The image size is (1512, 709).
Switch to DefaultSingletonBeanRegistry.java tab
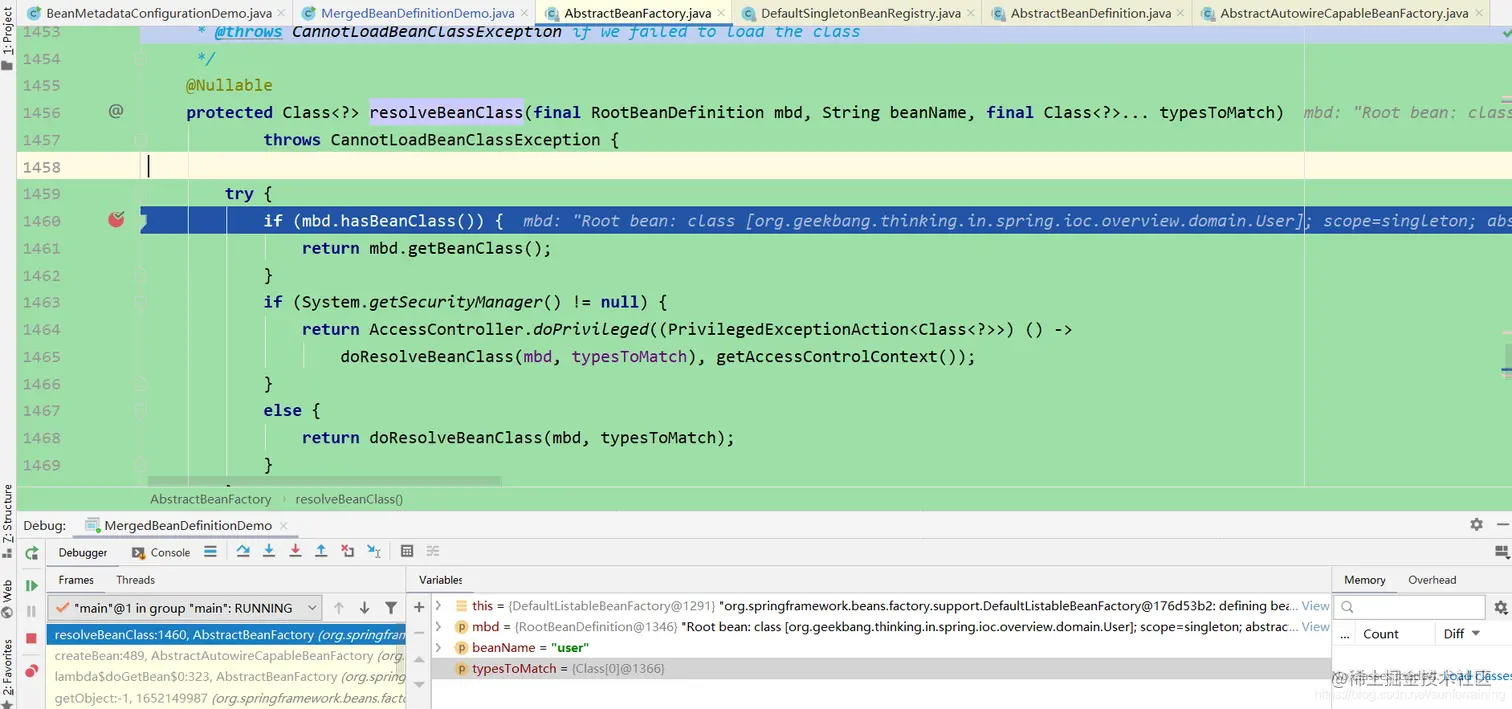tap(860, 13)
